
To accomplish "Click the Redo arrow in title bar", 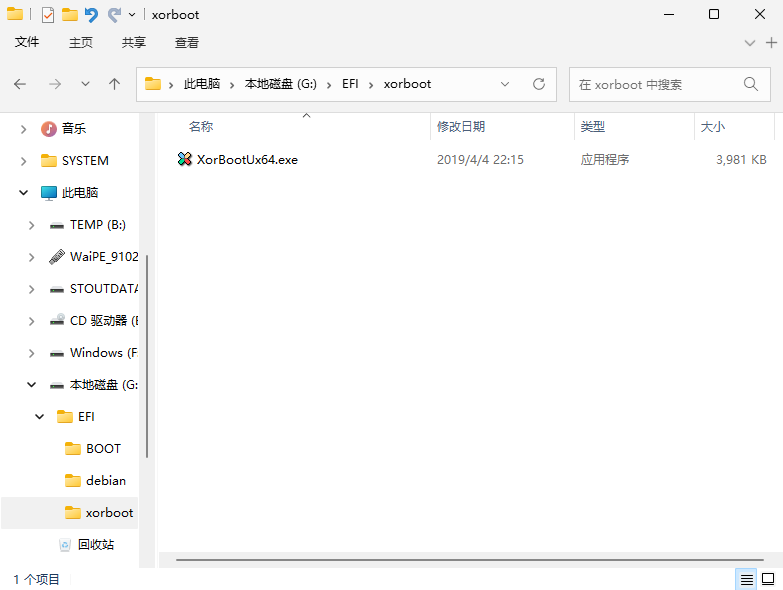I will (x=114, y=15).
